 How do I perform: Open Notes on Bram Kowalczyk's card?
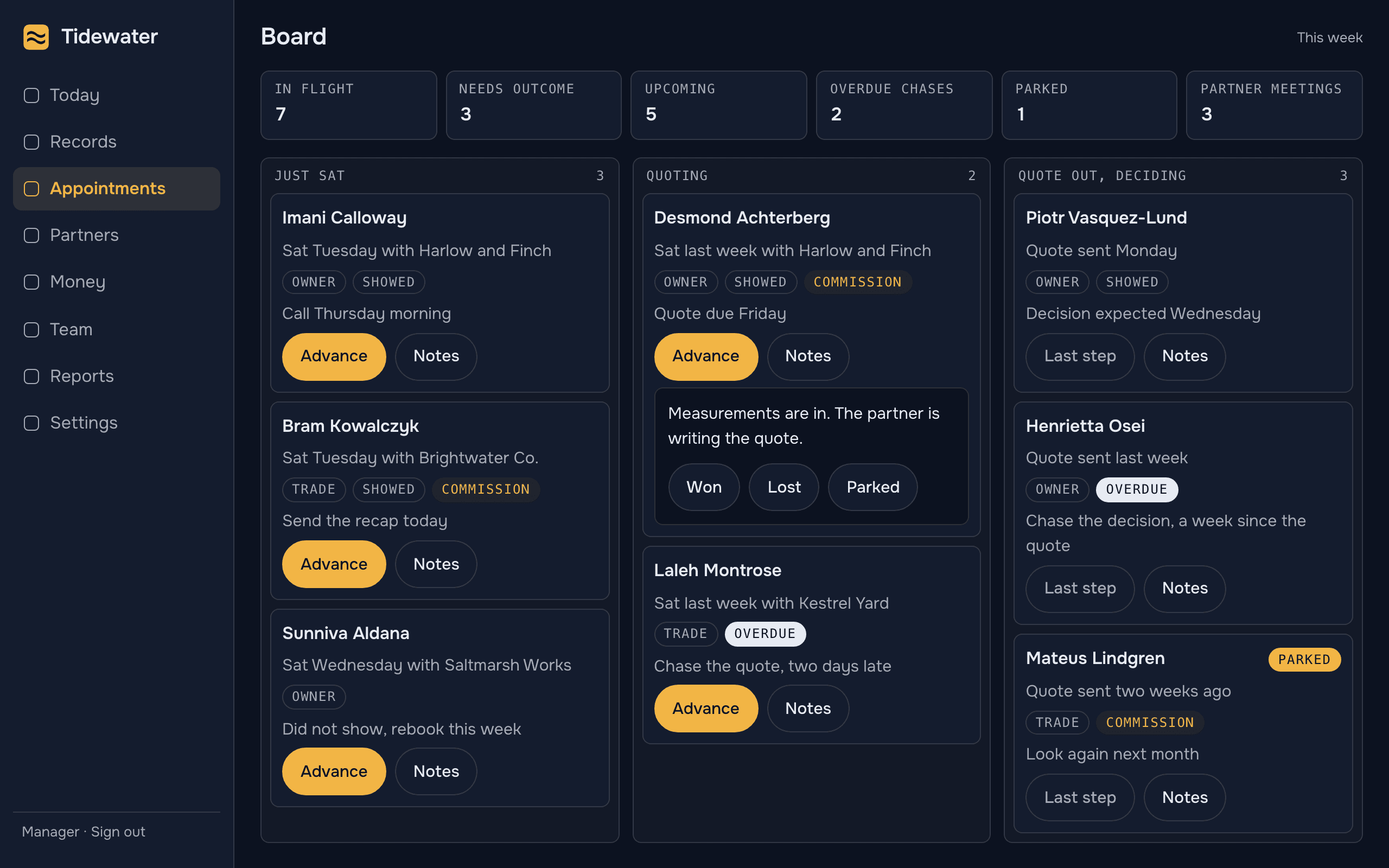[436, 564]
